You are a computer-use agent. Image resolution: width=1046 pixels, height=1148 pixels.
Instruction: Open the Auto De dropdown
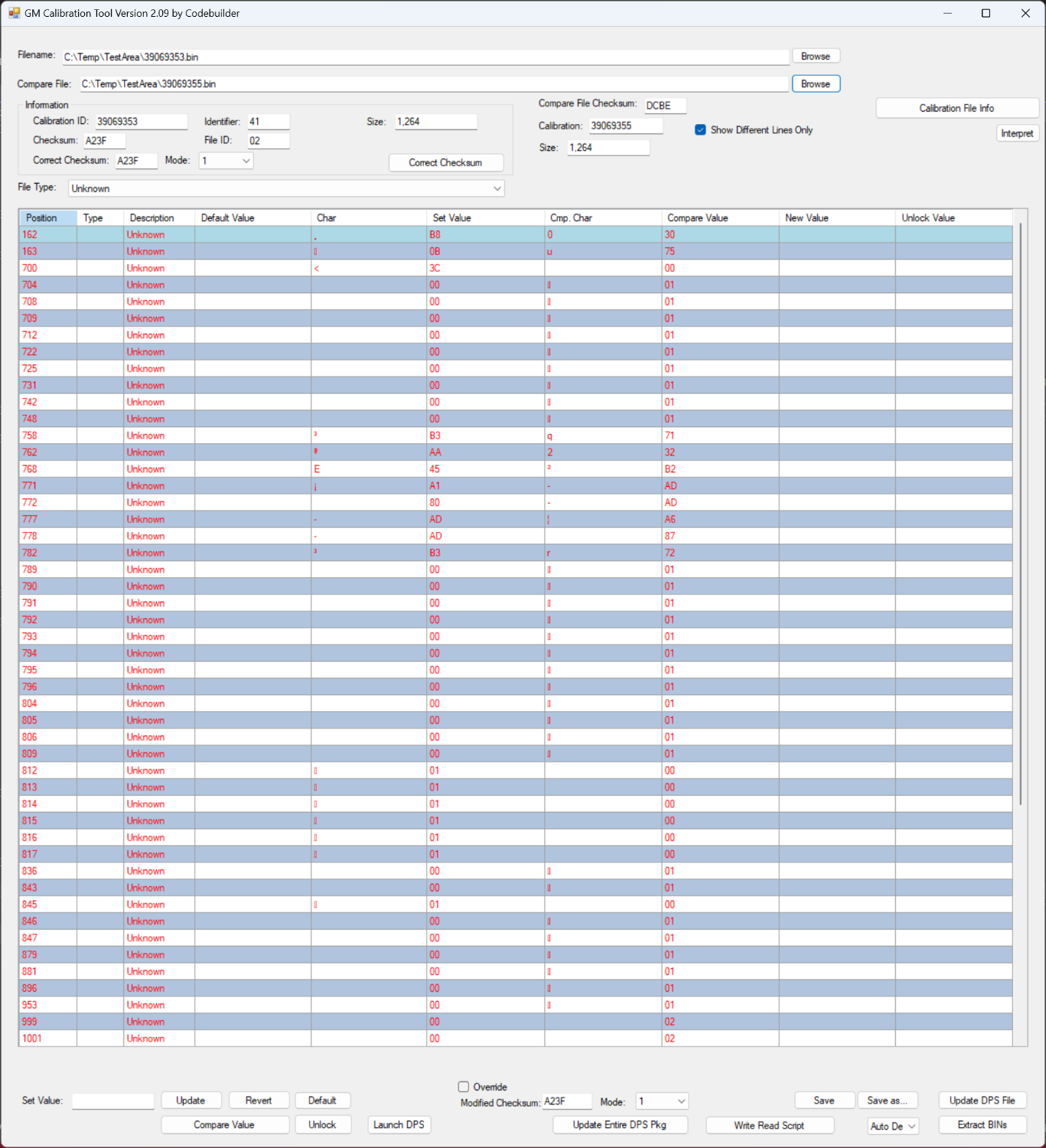pos(893,1126)
